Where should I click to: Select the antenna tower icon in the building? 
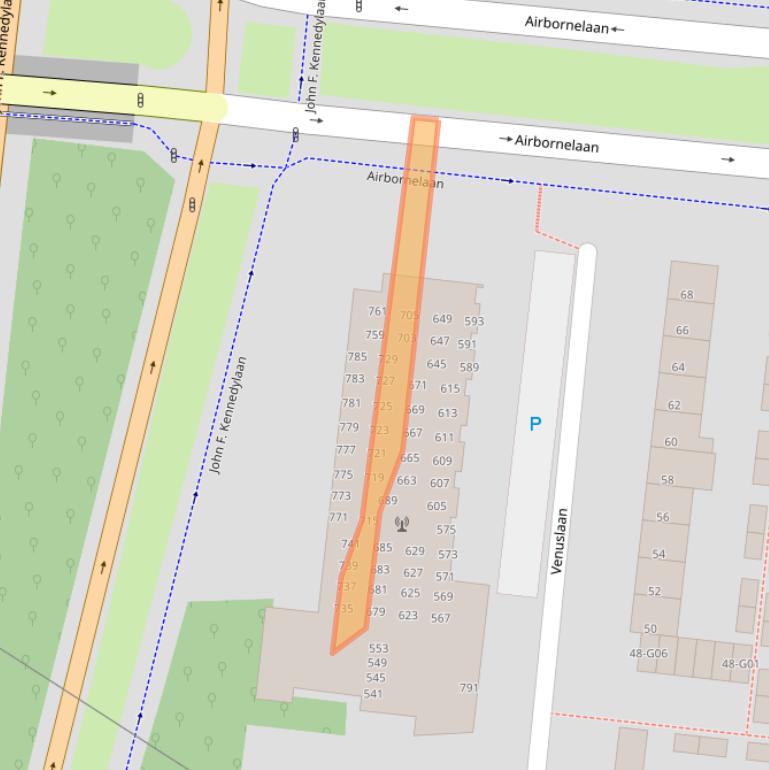click(x=402, y=523)
